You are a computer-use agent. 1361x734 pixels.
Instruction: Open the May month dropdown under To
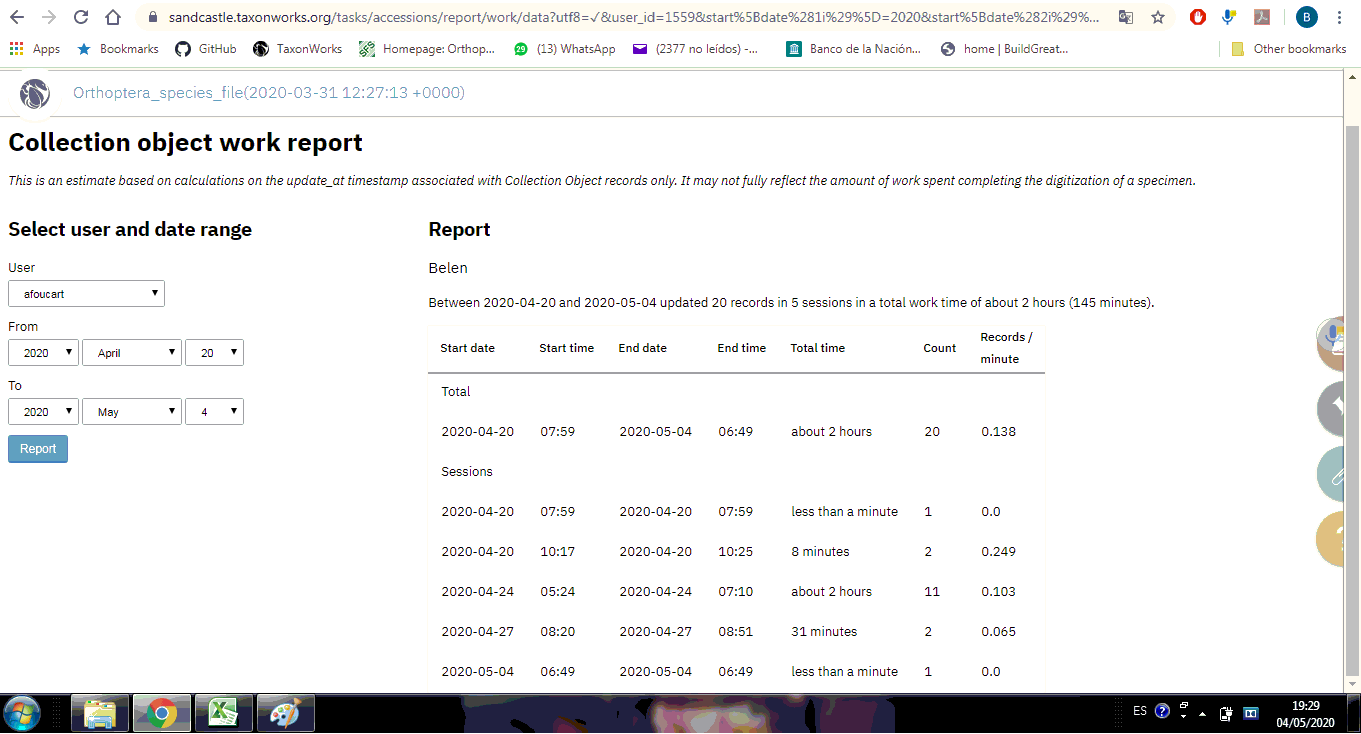point(131,411)
